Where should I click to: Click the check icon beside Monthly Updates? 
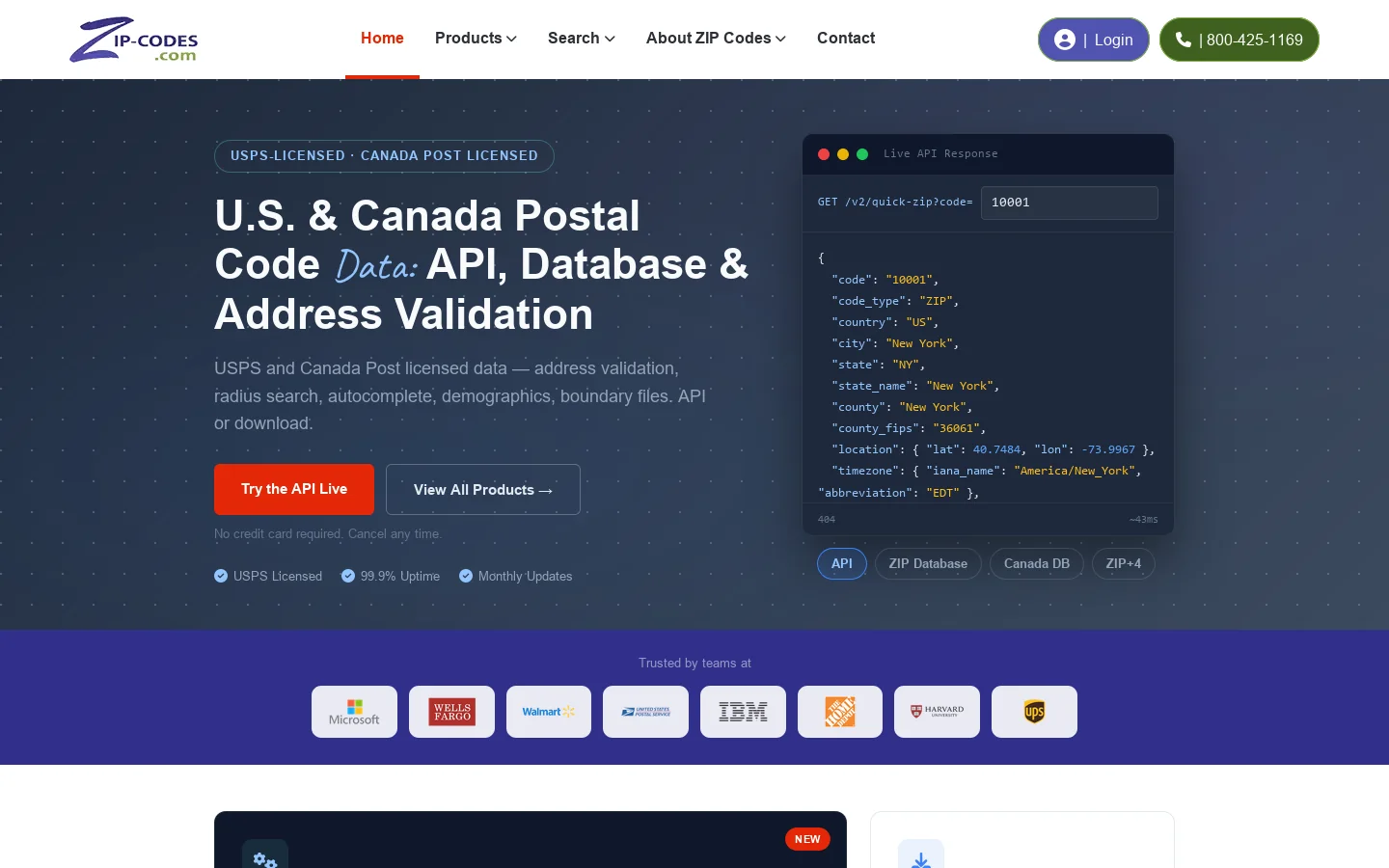click(466, 576)
